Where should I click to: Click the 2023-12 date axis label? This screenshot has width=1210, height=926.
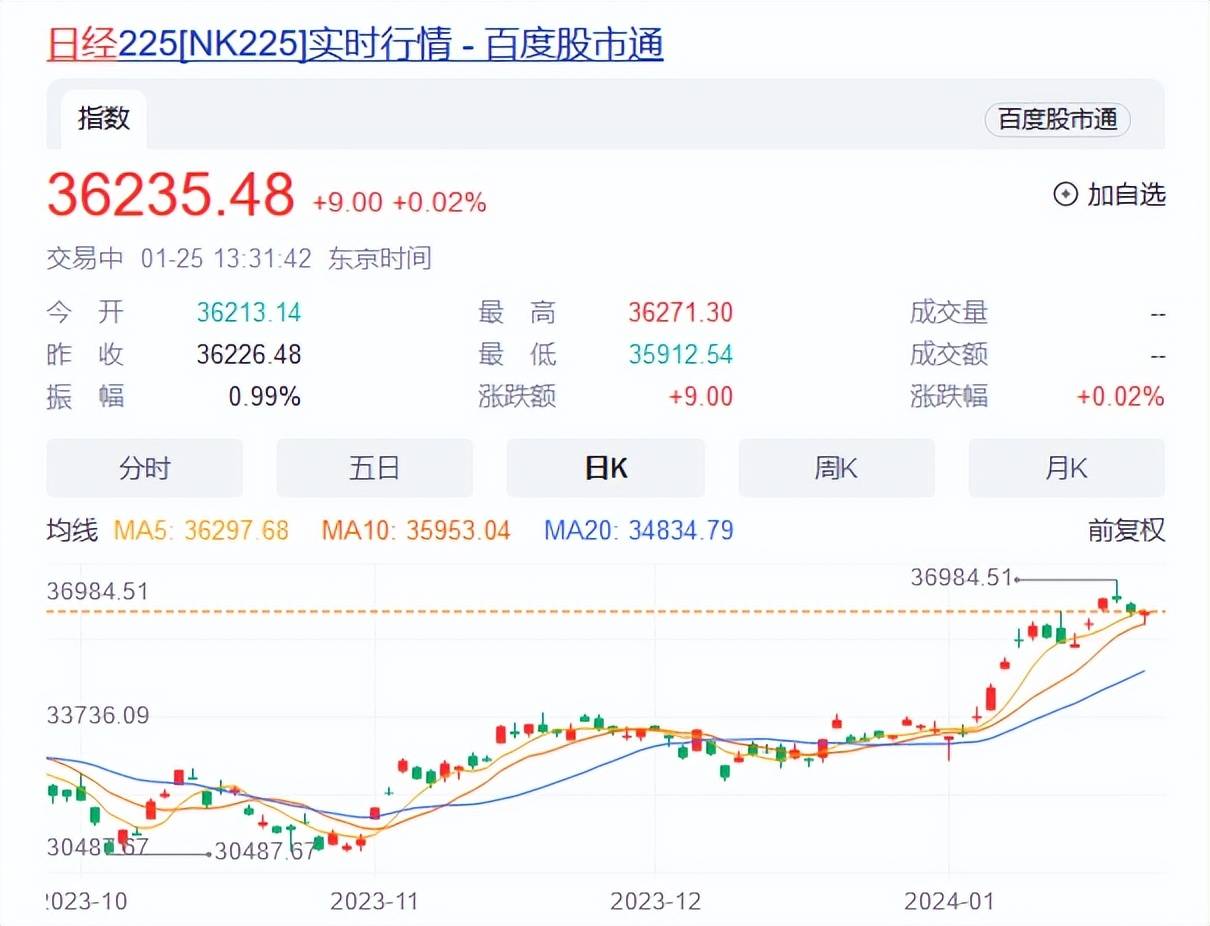coord(655,901)
